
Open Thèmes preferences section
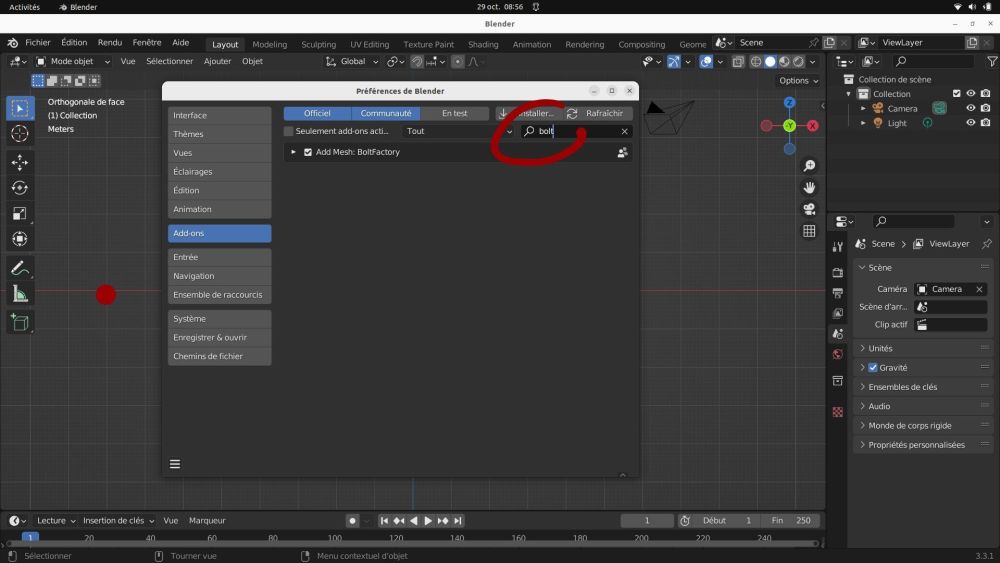(219, 135)
